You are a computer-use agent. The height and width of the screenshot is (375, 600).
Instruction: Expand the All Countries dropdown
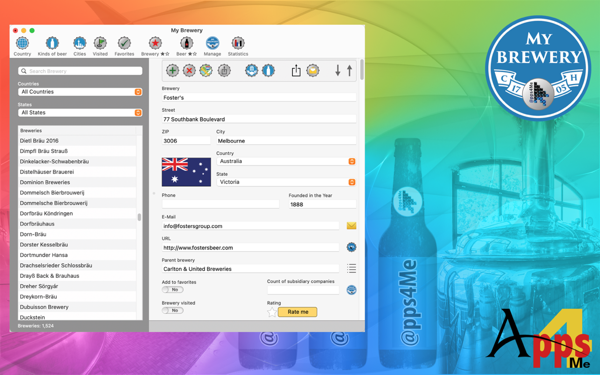pos(80,92)
